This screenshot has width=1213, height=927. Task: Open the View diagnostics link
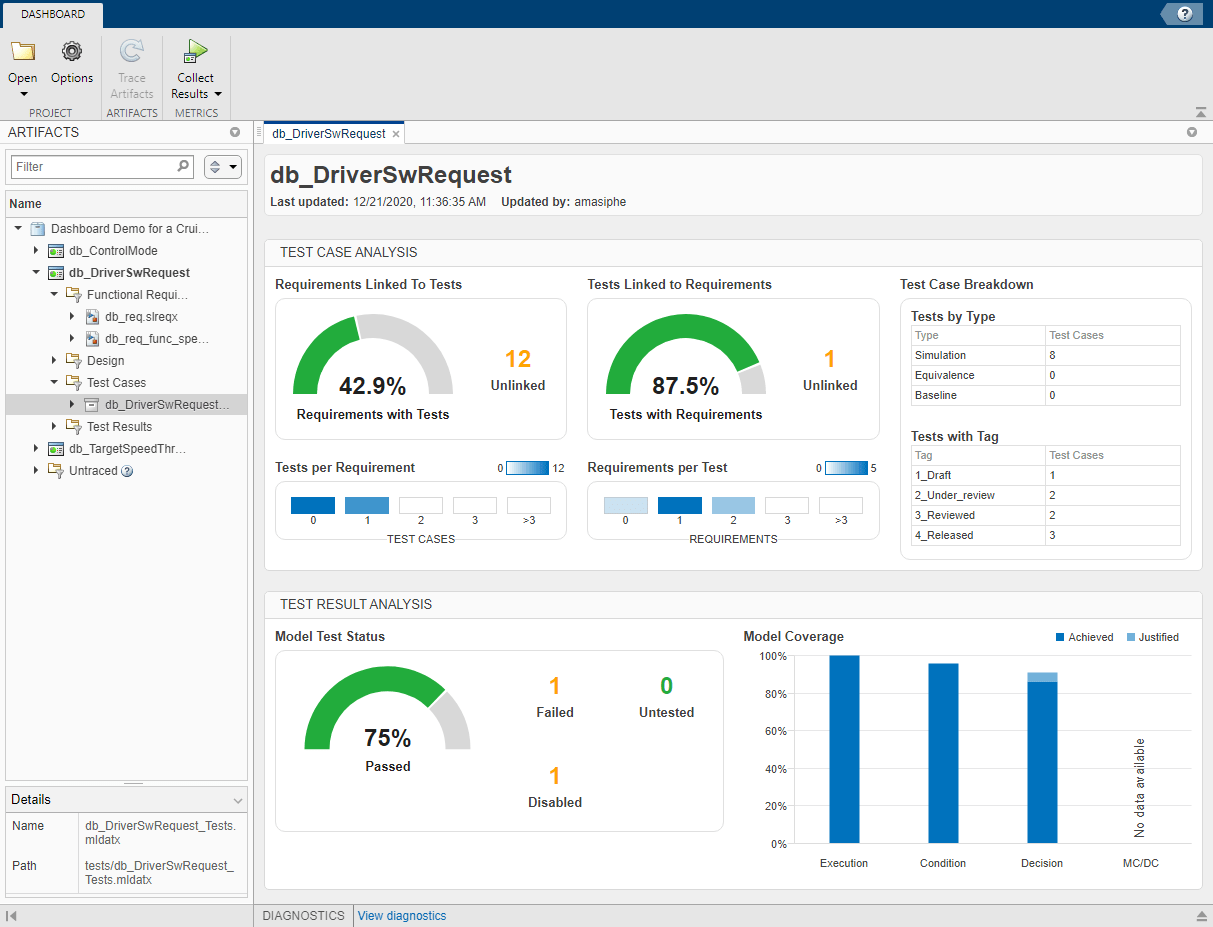coord(401,915)
